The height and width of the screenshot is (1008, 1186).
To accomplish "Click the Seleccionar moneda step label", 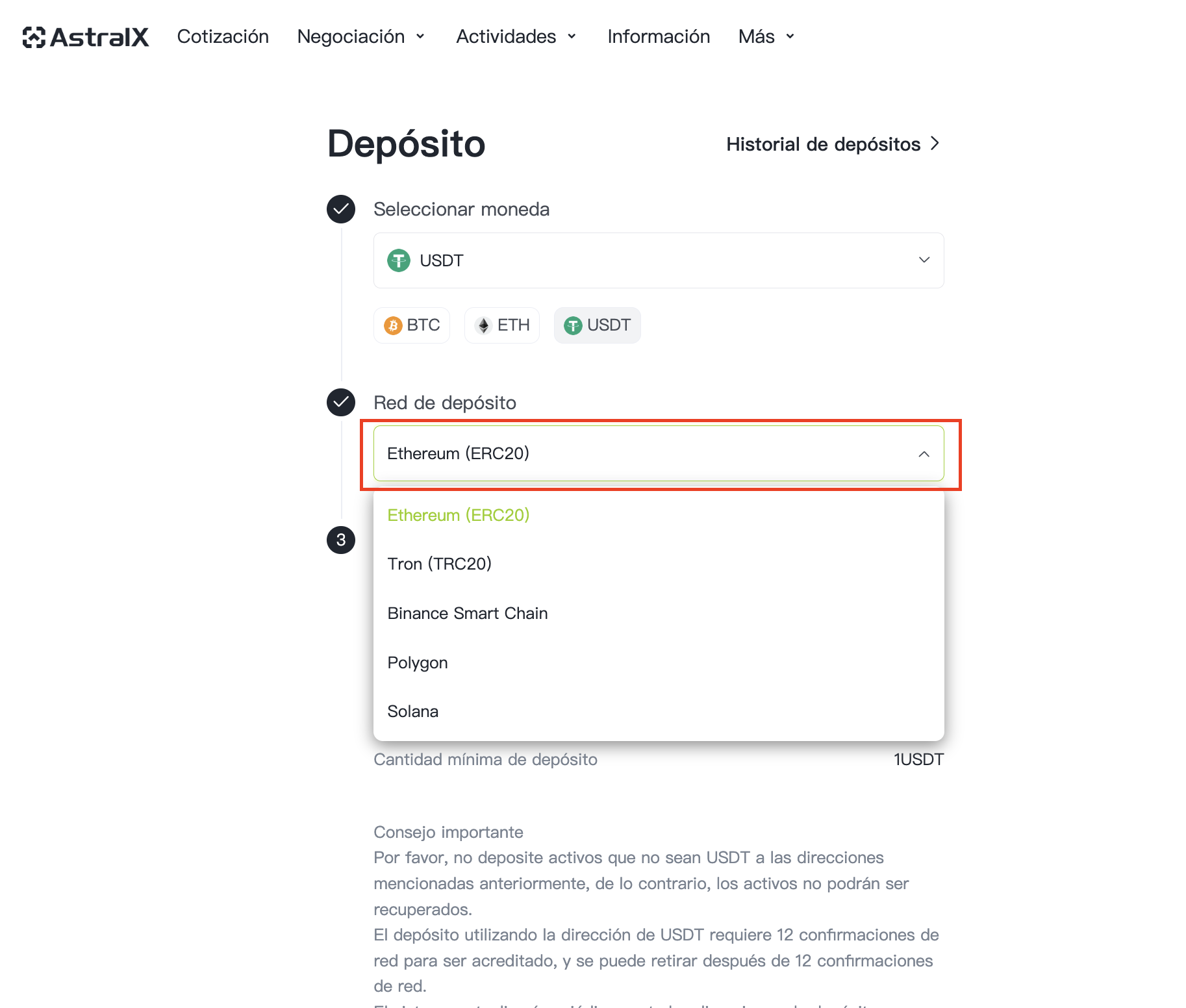I will [x=461, y=209].
